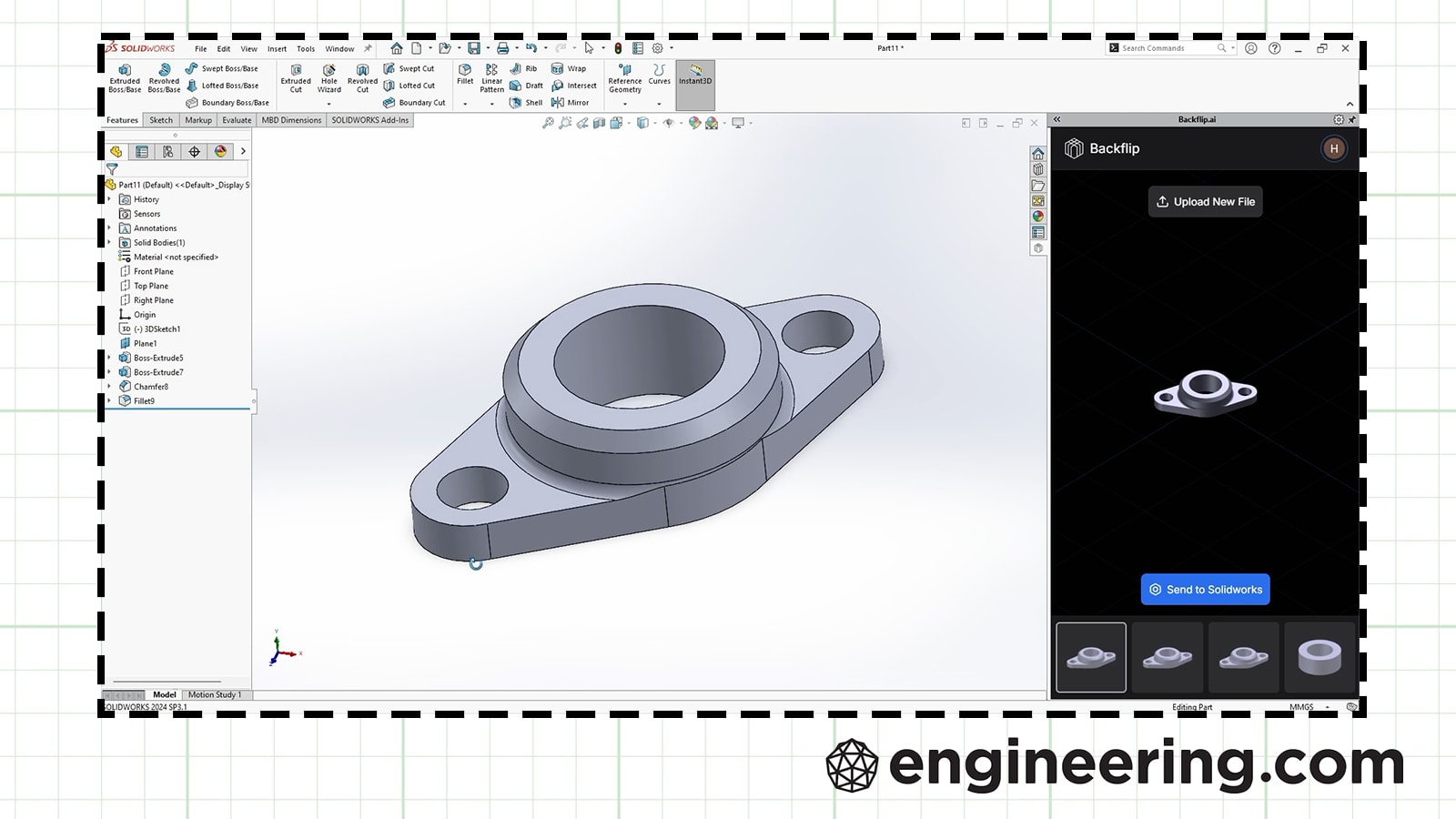1456x819 pixels.
Task: Select the Revolved Cut tool
Action: (x=362, y=77)
